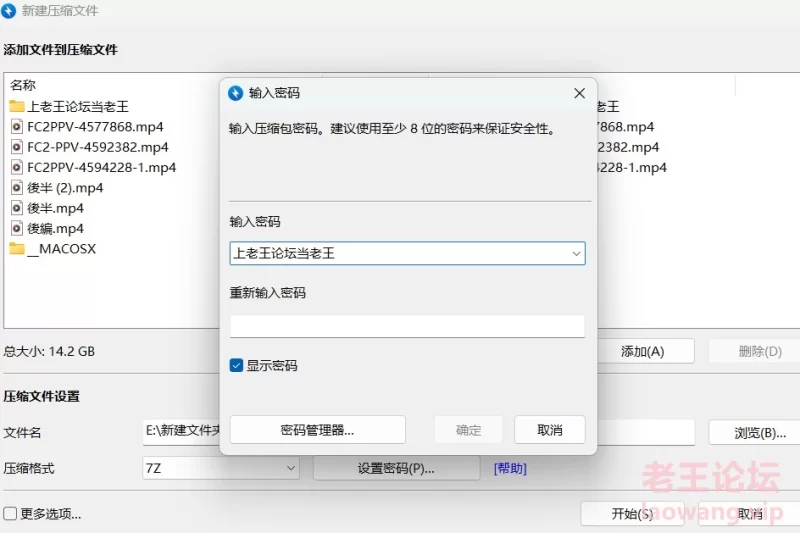Select file name 後半 (2).mp4
This screenshot has width=800, height=533.
(65, 188)
